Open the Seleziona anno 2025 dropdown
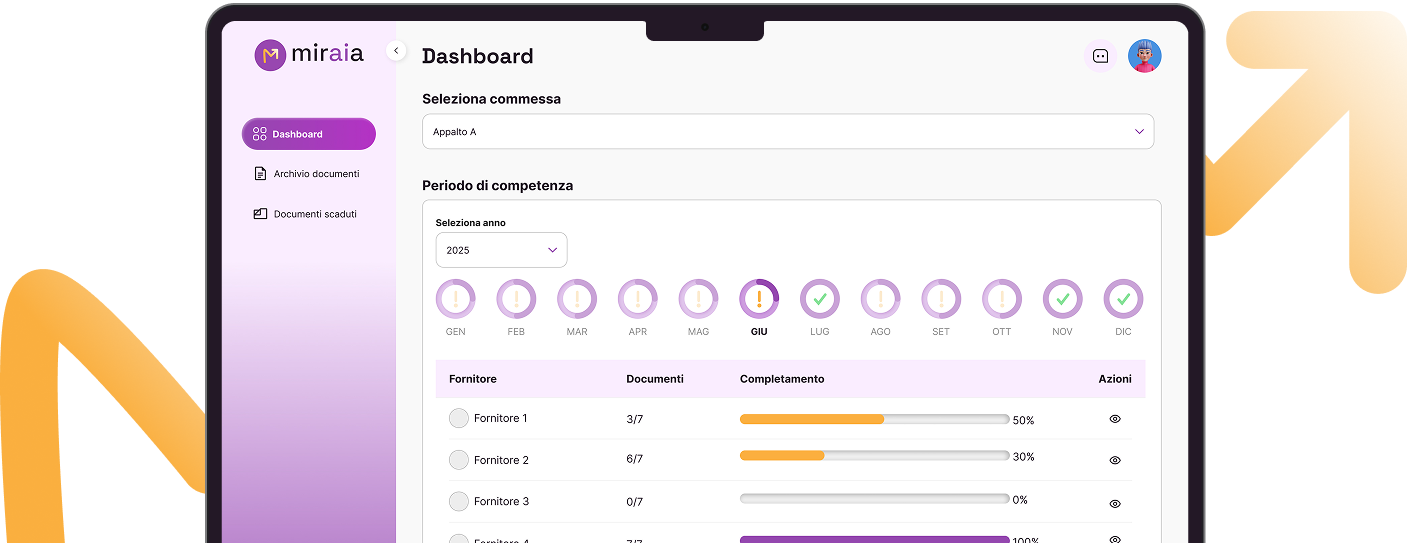 [501, 250]
